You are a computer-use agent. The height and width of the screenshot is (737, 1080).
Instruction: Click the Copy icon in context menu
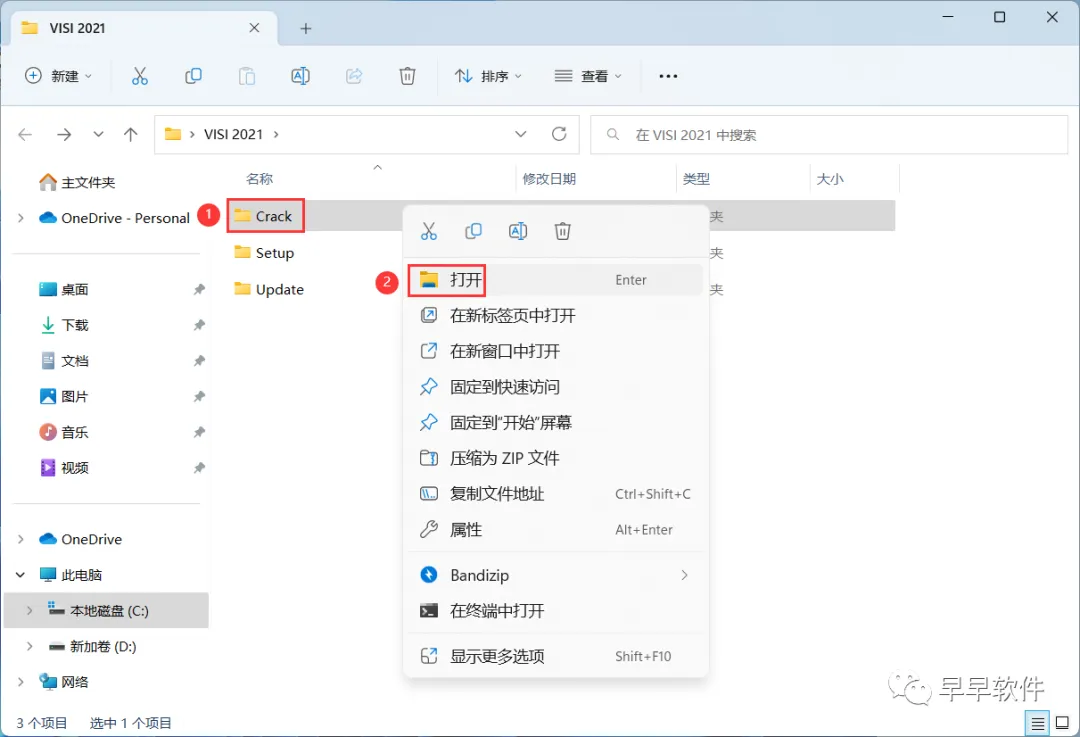[473, 231]
